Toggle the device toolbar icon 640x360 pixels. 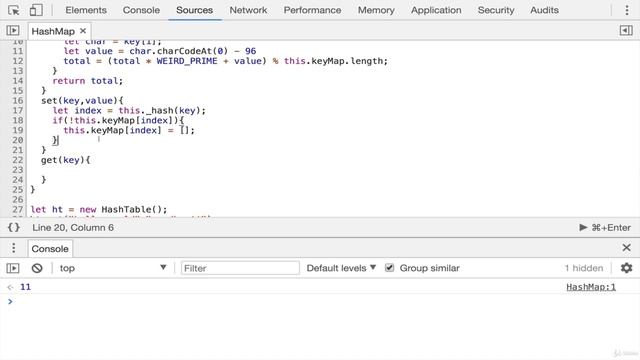[x=36, y=10]
